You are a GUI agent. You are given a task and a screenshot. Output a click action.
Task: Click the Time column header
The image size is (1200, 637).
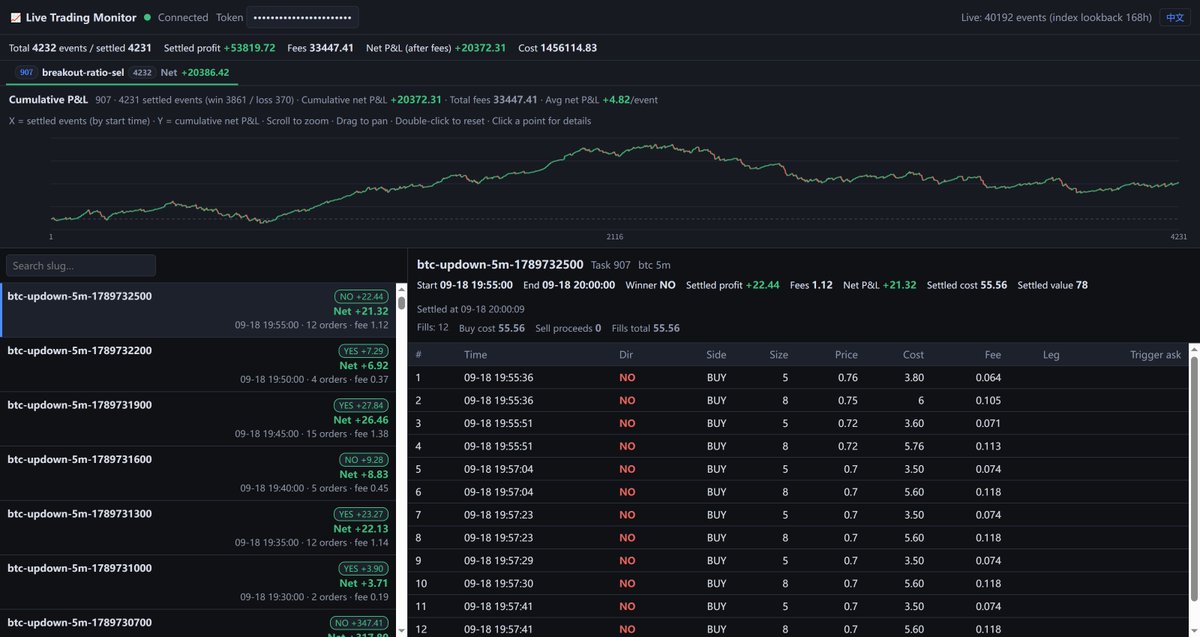point(476,355)
